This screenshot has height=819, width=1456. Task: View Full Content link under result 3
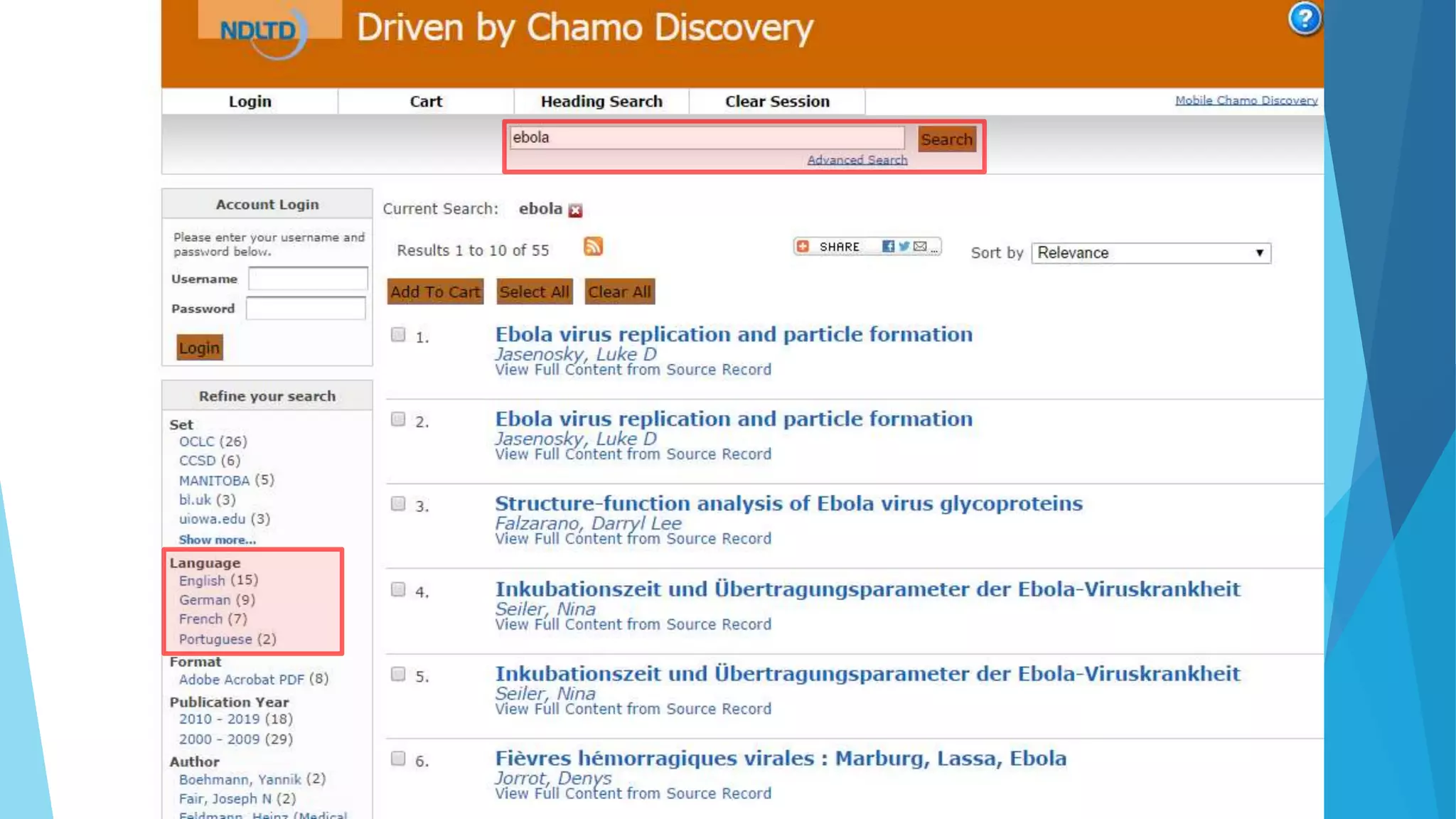633,539
